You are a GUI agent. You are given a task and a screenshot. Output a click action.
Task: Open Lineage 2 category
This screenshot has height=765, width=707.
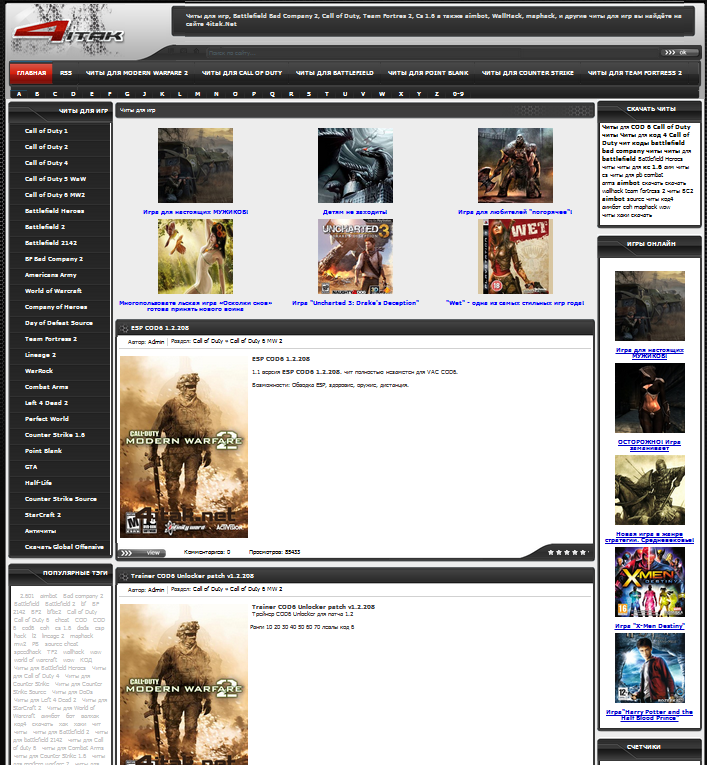pos(59,355)
